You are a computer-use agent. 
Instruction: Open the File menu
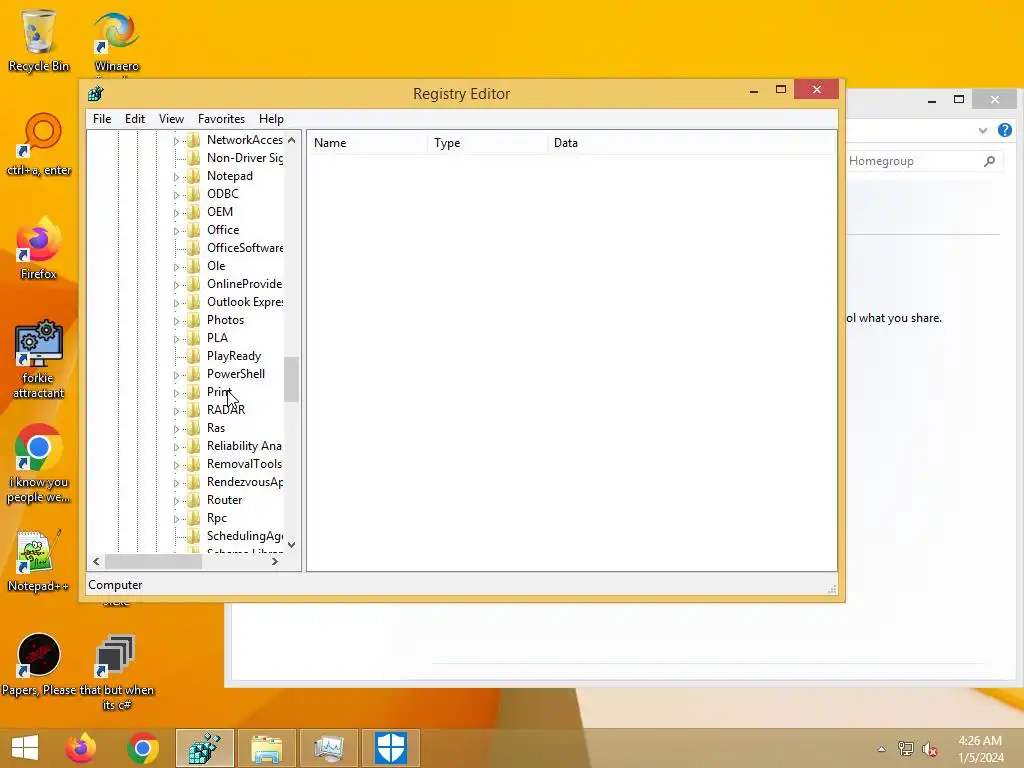(102, 119)
